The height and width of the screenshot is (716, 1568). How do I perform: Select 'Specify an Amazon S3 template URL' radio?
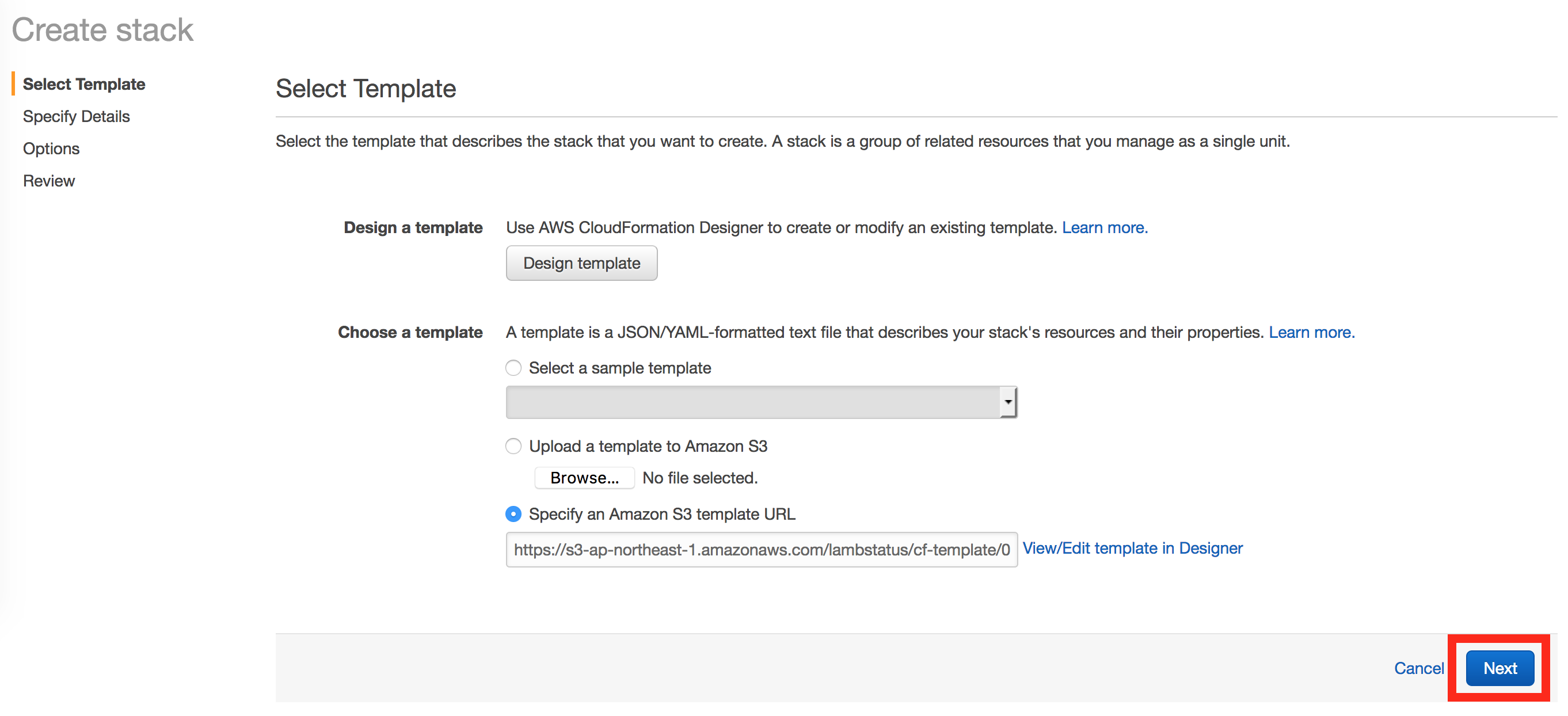click(513, 515)
